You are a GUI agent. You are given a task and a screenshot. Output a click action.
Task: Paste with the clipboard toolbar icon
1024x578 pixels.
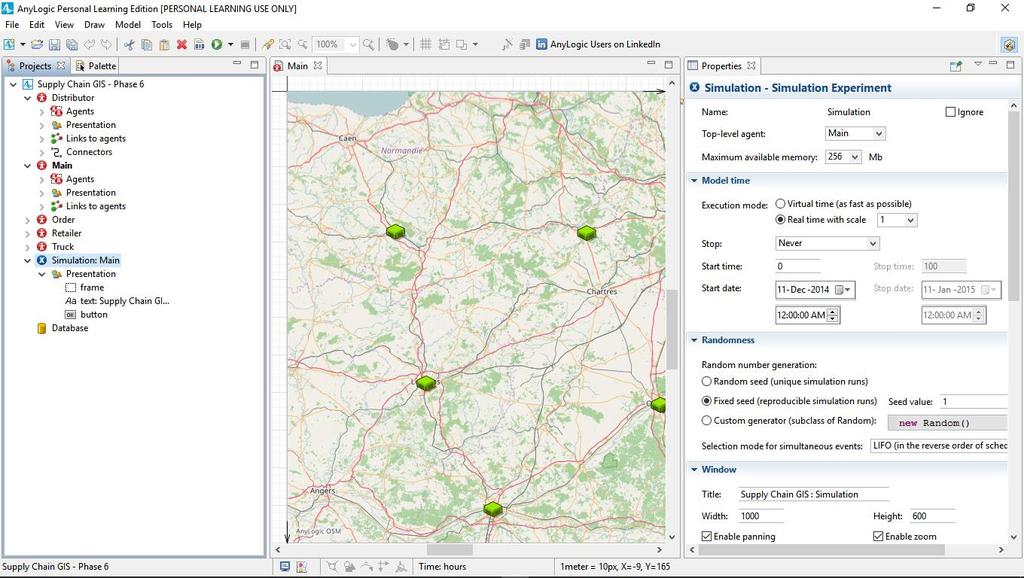(x=165, y=44)
